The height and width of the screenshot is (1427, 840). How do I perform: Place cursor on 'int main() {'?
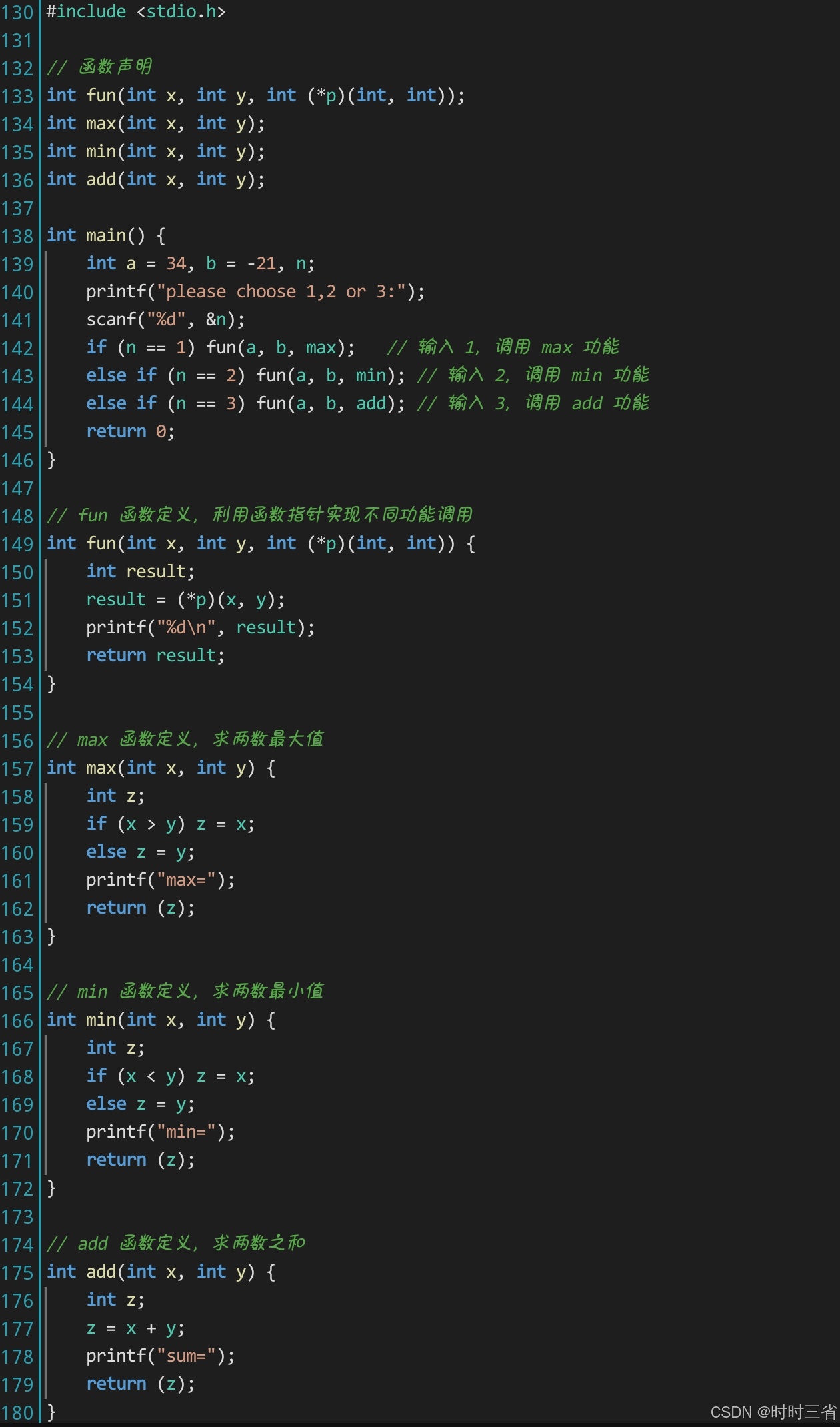click(106, 236)
